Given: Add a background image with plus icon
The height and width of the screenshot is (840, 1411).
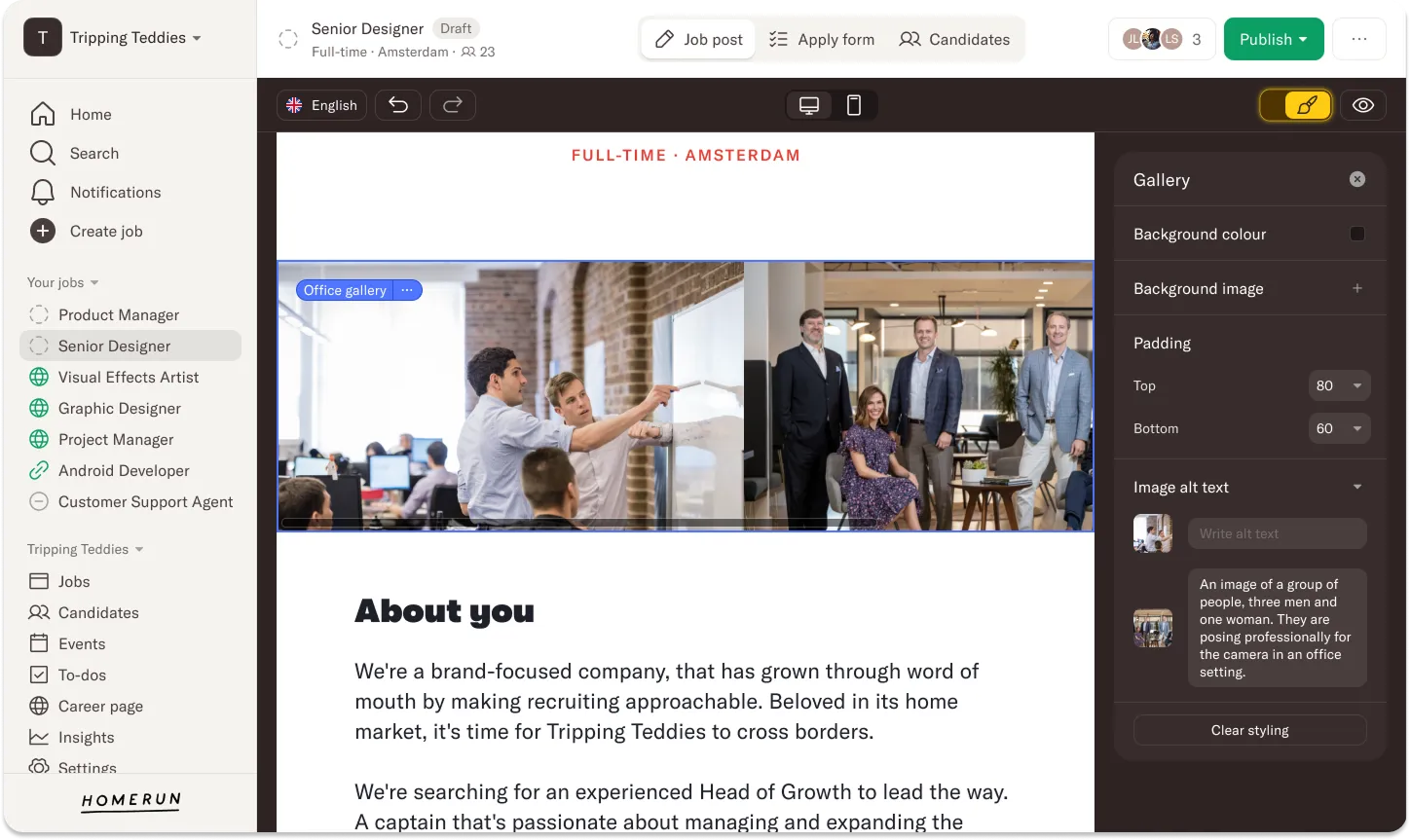Looking at the screenshot, I should tap(1357, 288).
